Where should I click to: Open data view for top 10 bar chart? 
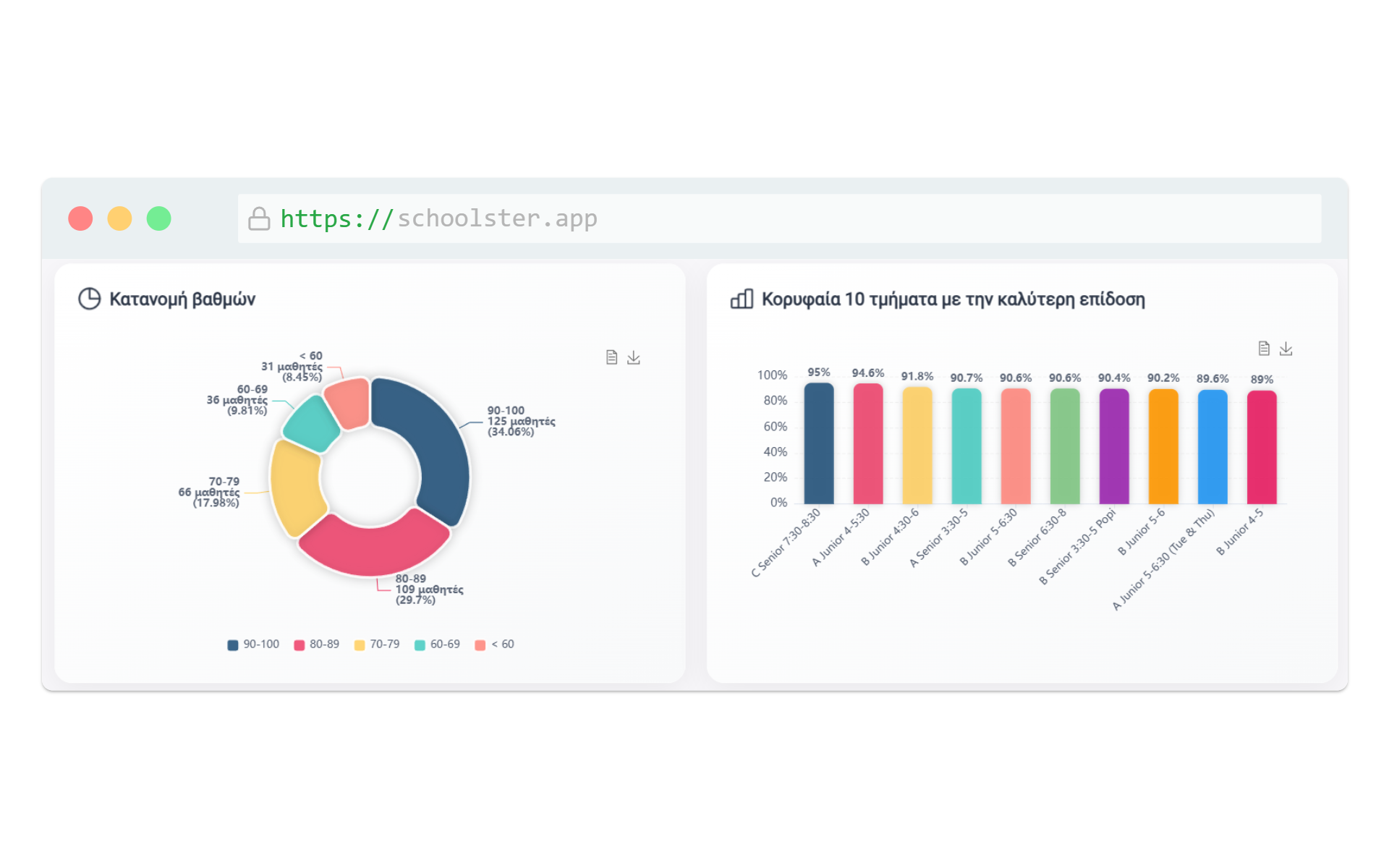click(x=1264, y=349)
